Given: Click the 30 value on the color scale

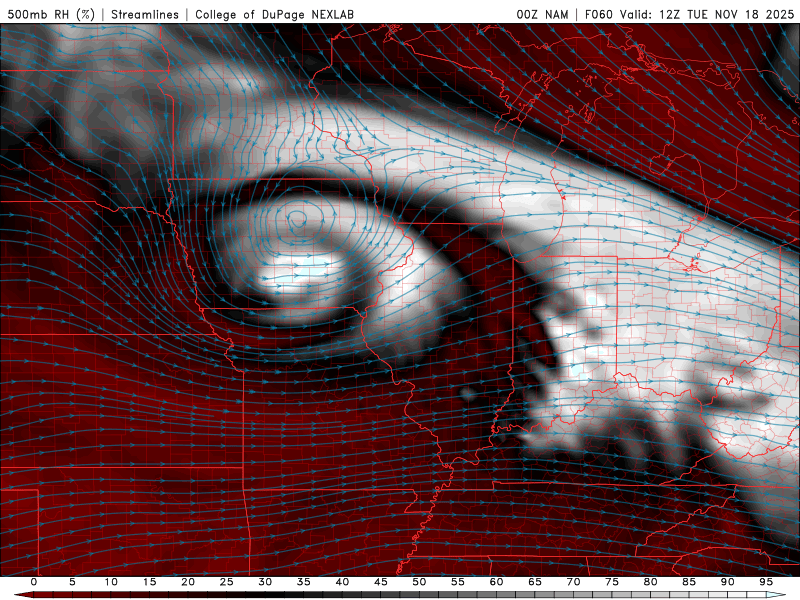Looking at the screenshot, I should 265,582.
